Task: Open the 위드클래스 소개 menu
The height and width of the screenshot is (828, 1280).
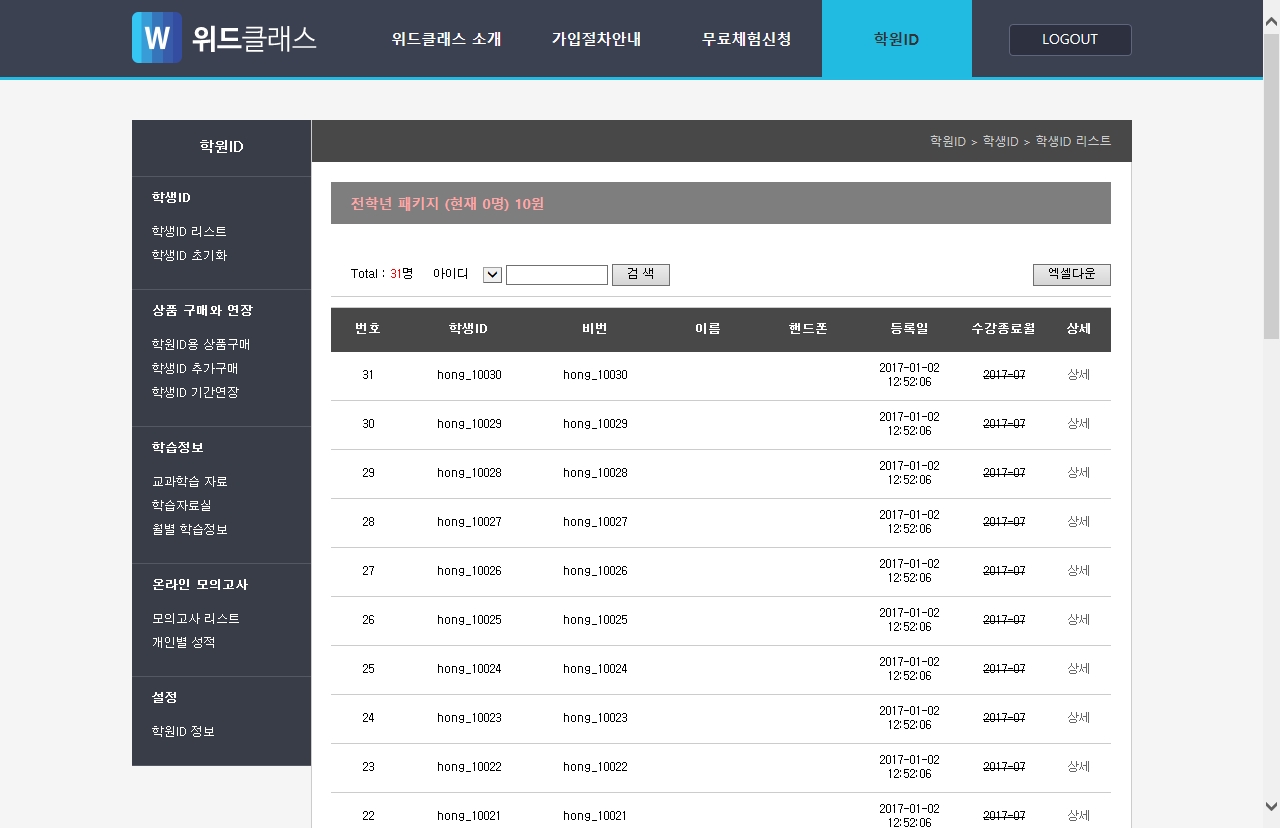Action: coord(446,39)
